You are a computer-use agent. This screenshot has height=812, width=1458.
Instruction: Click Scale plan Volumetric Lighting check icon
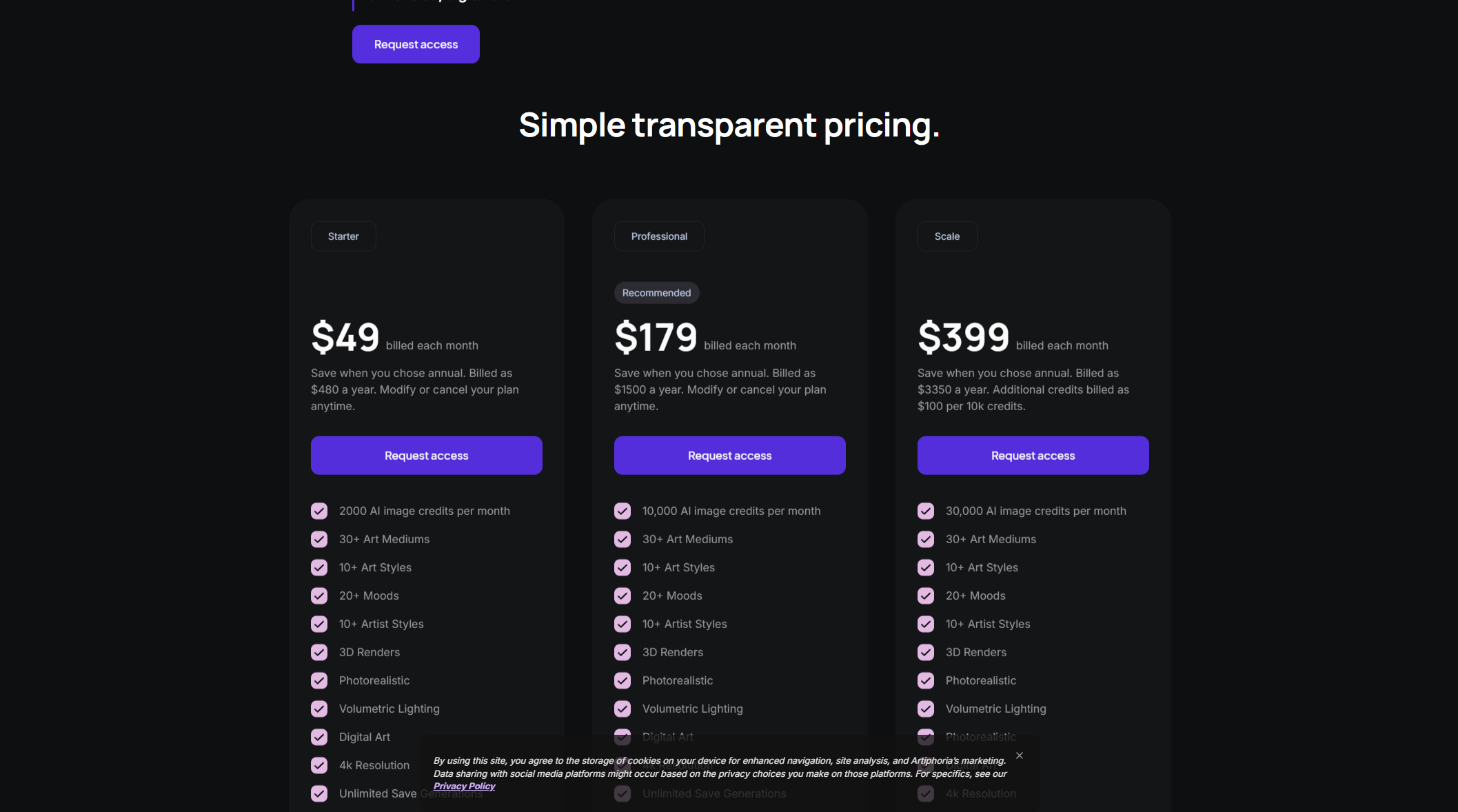pyautogui.click(x=926, y=709)
